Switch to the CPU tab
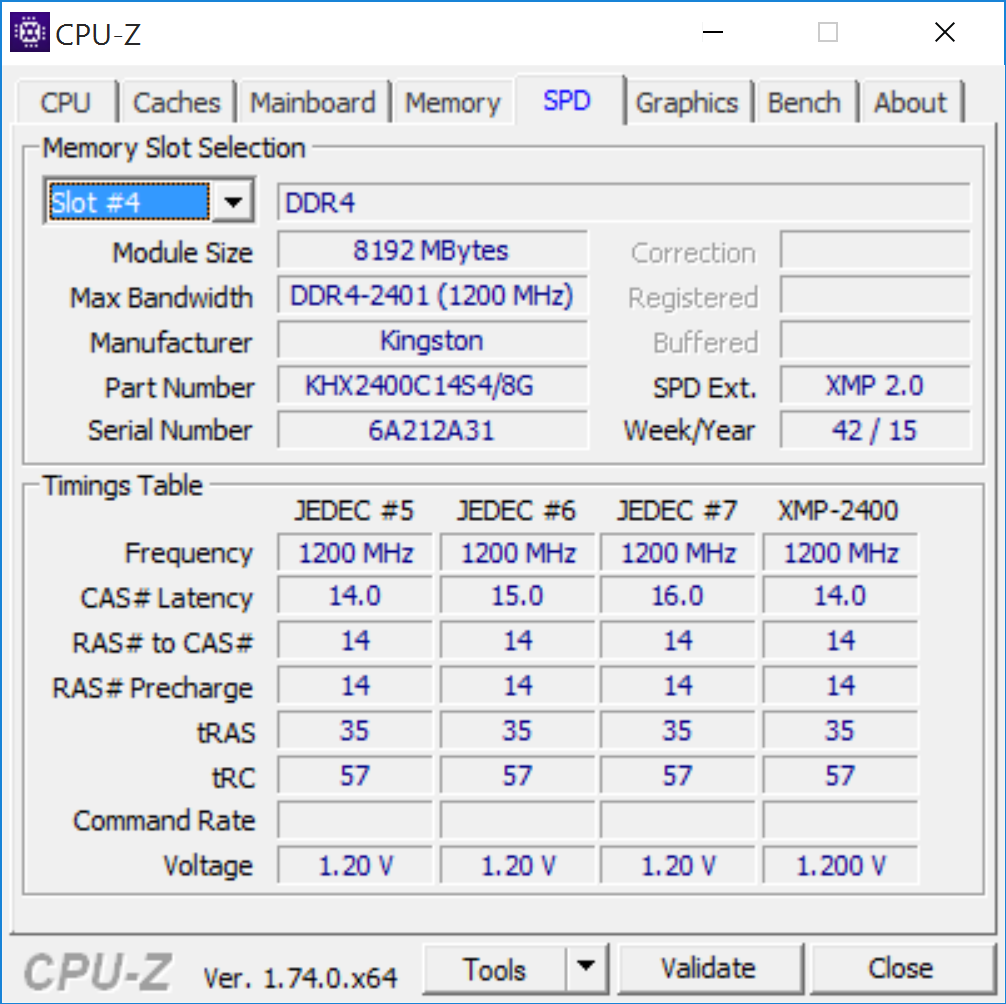Image resolution: width=1006 pixels, height=1004 pixels. point(66,103)
